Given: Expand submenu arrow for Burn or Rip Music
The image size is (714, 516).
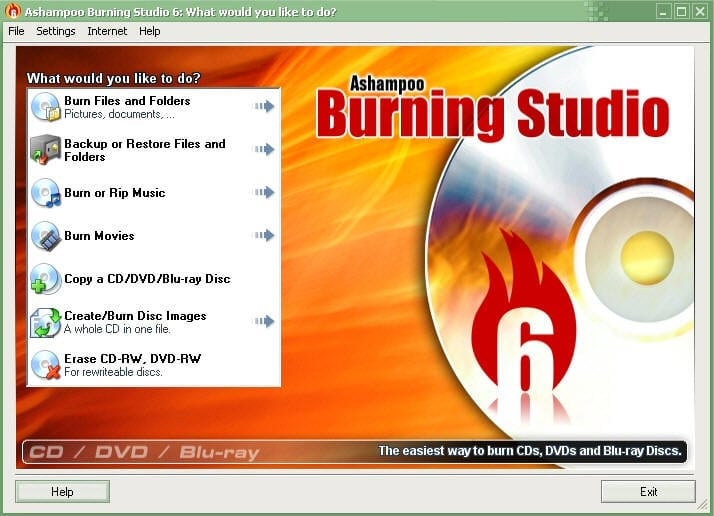Looking at the screenshot, I should pyautogui.click(x=264, y=192).
